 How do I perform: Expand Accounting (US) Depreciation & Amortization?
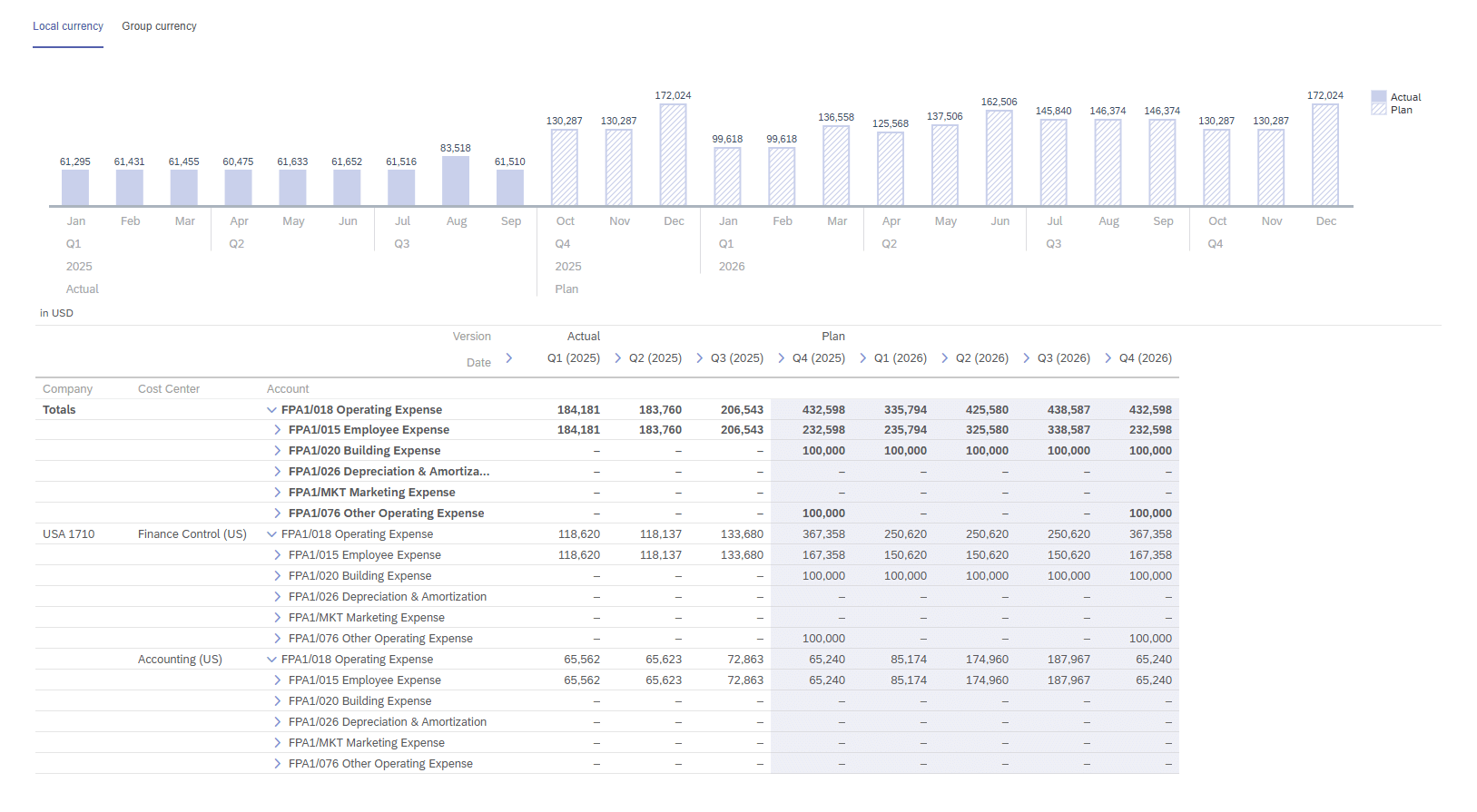[x=278, y=722]
